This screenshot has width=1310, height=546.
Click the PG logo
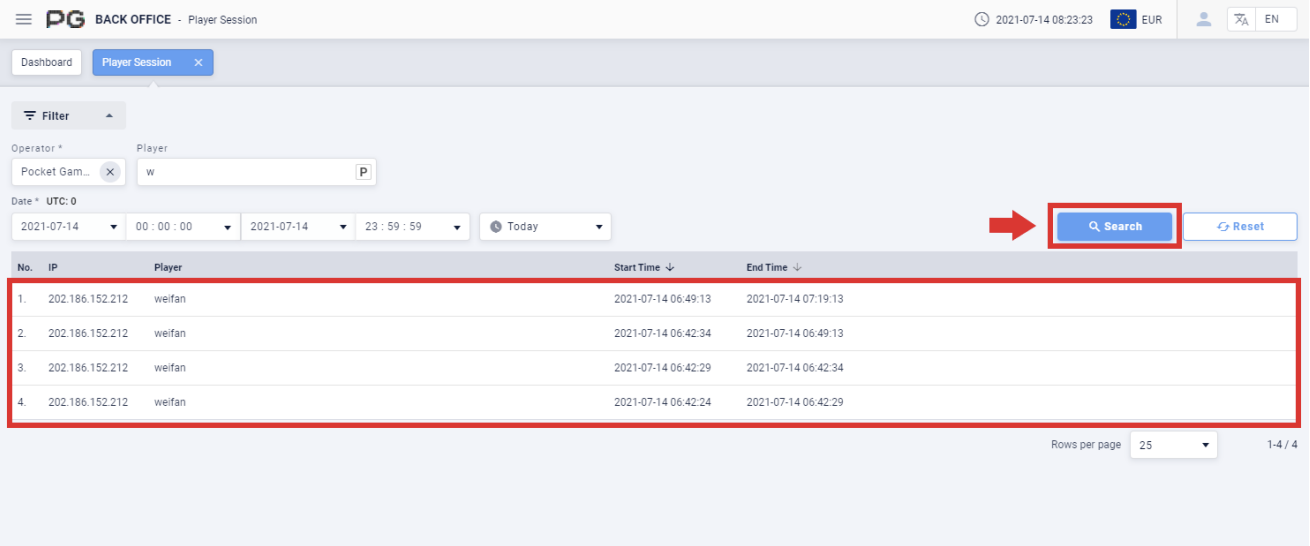click(x=66, y=19)
